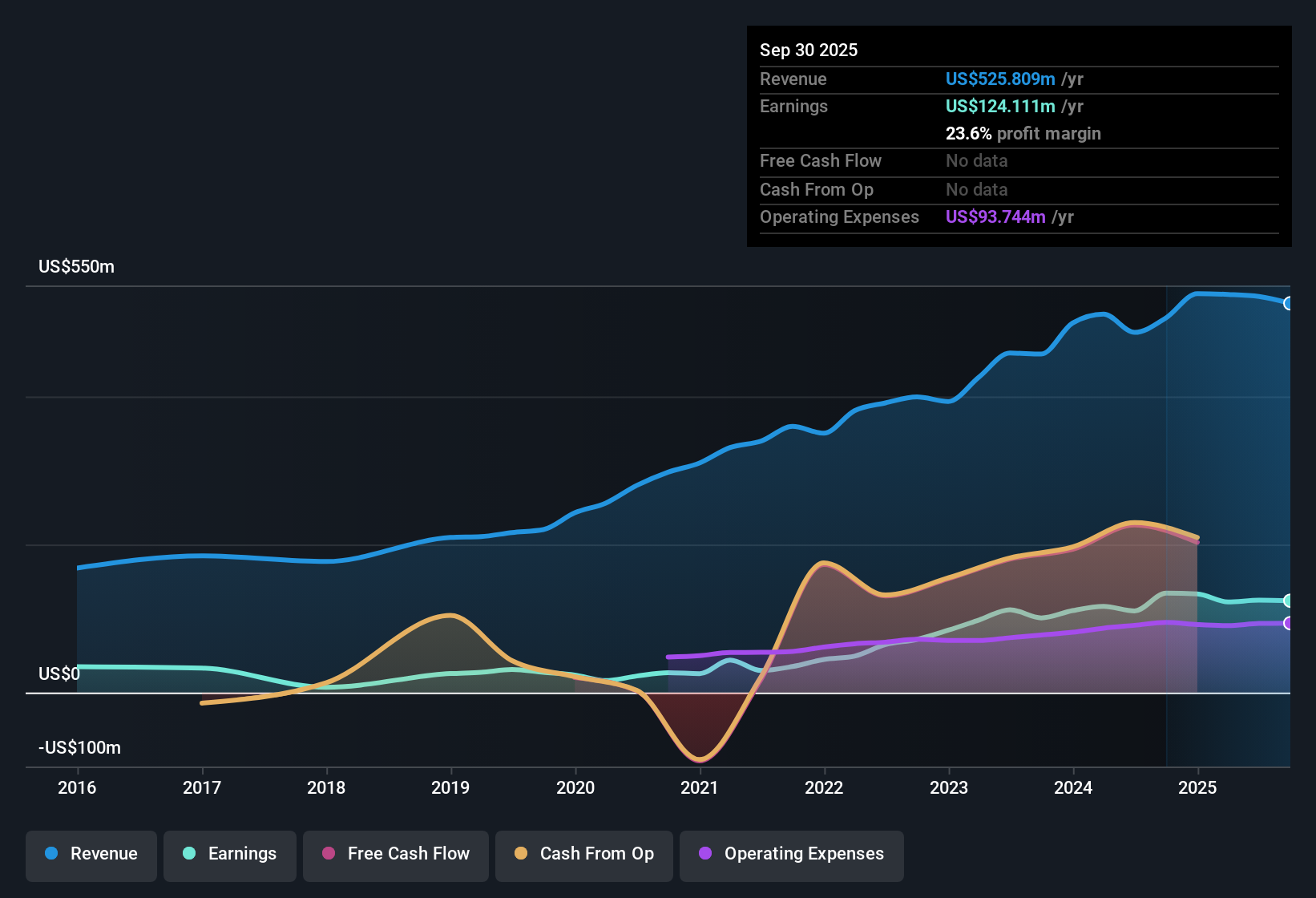Click the US$93.744m Operating Expenses value
The width and height of the screenshot is (1316, 898).
[x=995, y=217]
